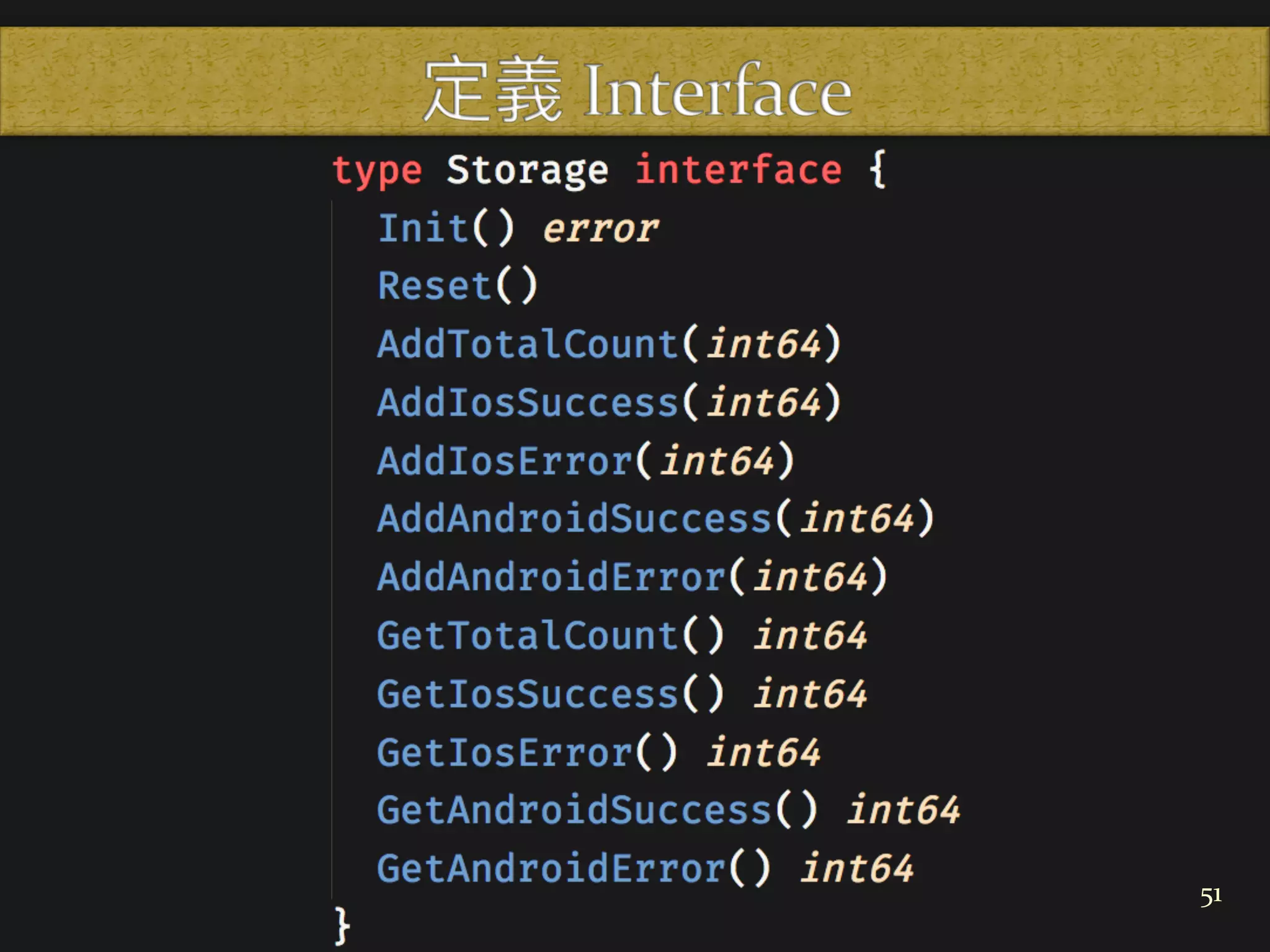The image size is (1270, 952).
Task: Select the "Storage" type name
Action: tap(527, 170)
